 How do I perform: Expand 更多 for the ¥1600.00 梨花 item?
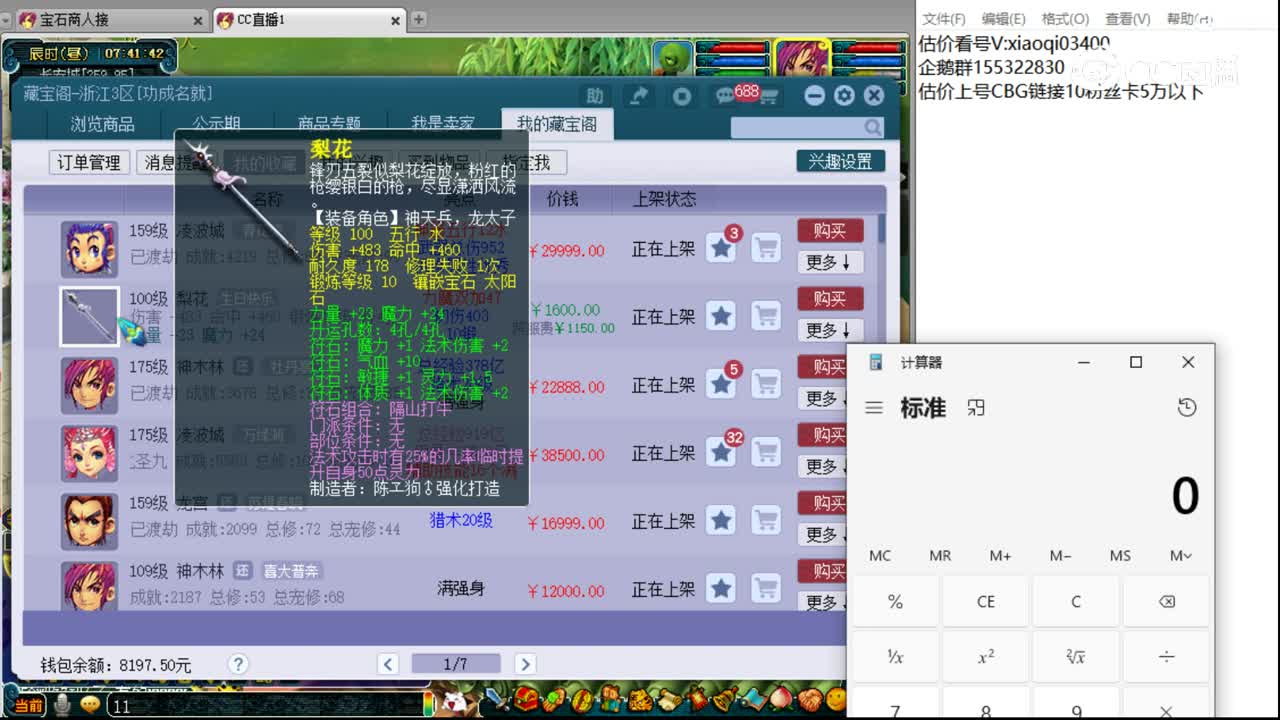coord(830,330)
